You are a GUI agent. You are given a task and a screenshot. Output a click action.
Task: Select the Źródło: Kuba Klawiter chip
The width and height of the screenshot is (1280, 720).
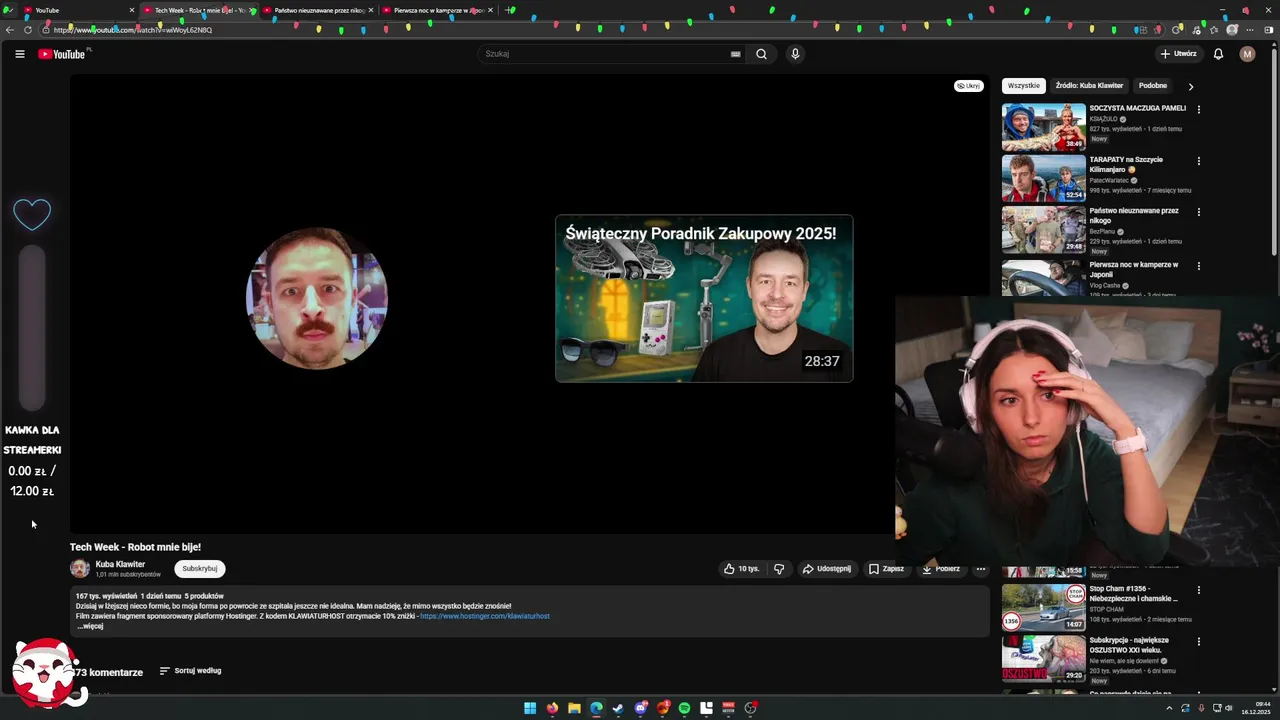[1089, 86]
